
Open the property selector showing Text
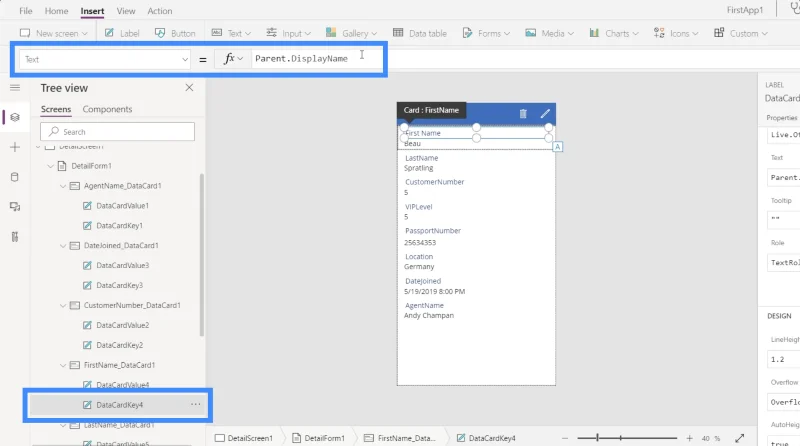105,59
